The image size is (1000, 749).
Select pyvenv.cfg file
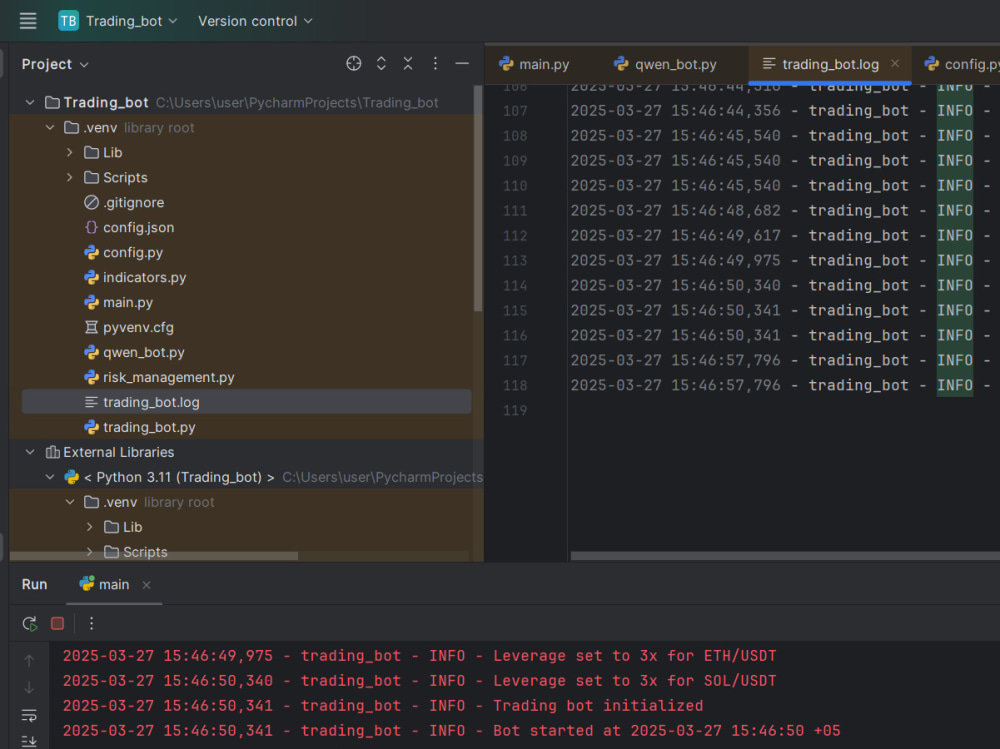point(128,327)
